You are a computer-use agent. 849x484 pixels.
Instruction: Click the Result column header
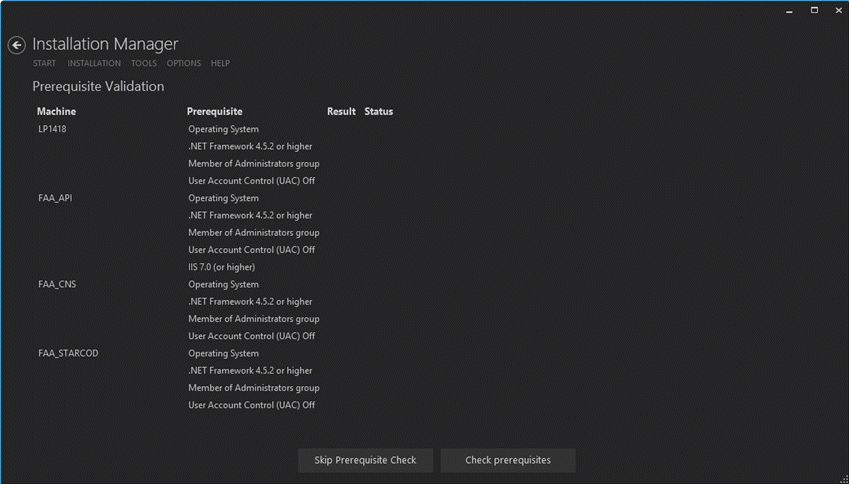pos(341,111)
